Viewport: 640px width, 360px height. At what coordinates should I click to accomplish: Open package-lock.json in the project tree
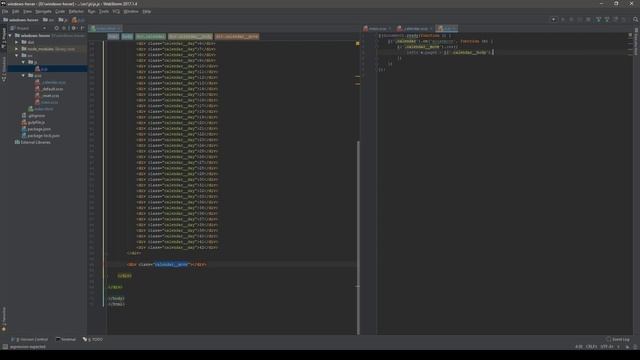[x=43, y=136]
